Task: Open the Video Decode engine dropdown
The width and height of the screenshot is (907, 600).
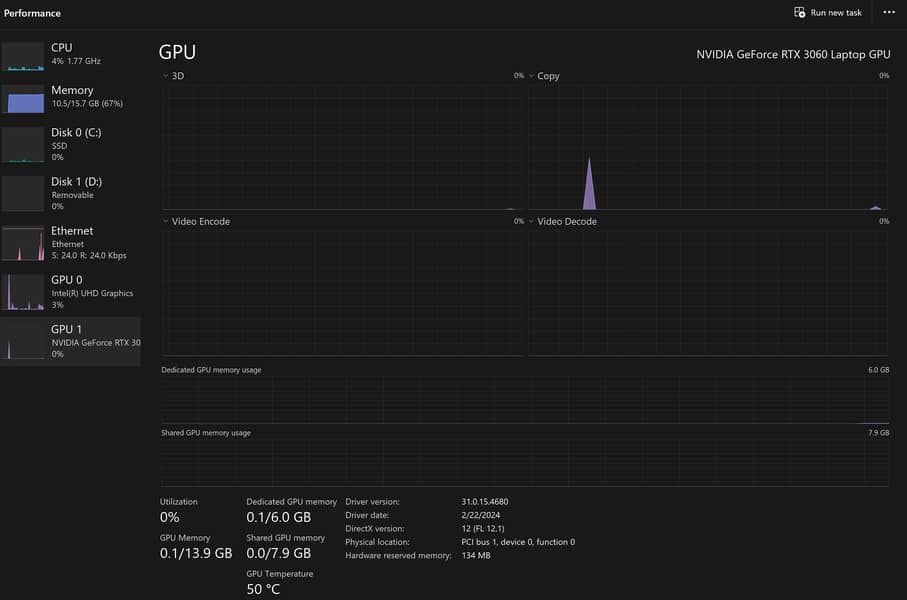Action: [x=532, y=222]
